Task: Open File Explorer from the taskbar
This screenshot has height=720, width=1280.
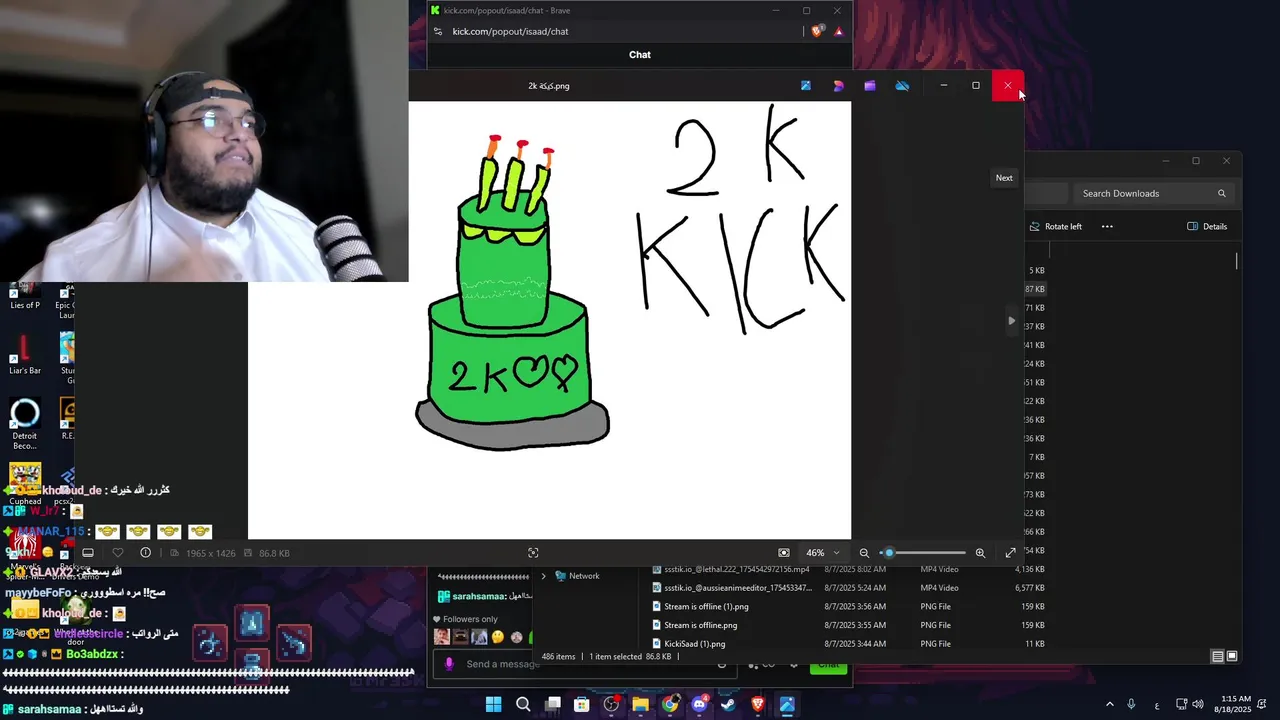Action: pos(640,704)
